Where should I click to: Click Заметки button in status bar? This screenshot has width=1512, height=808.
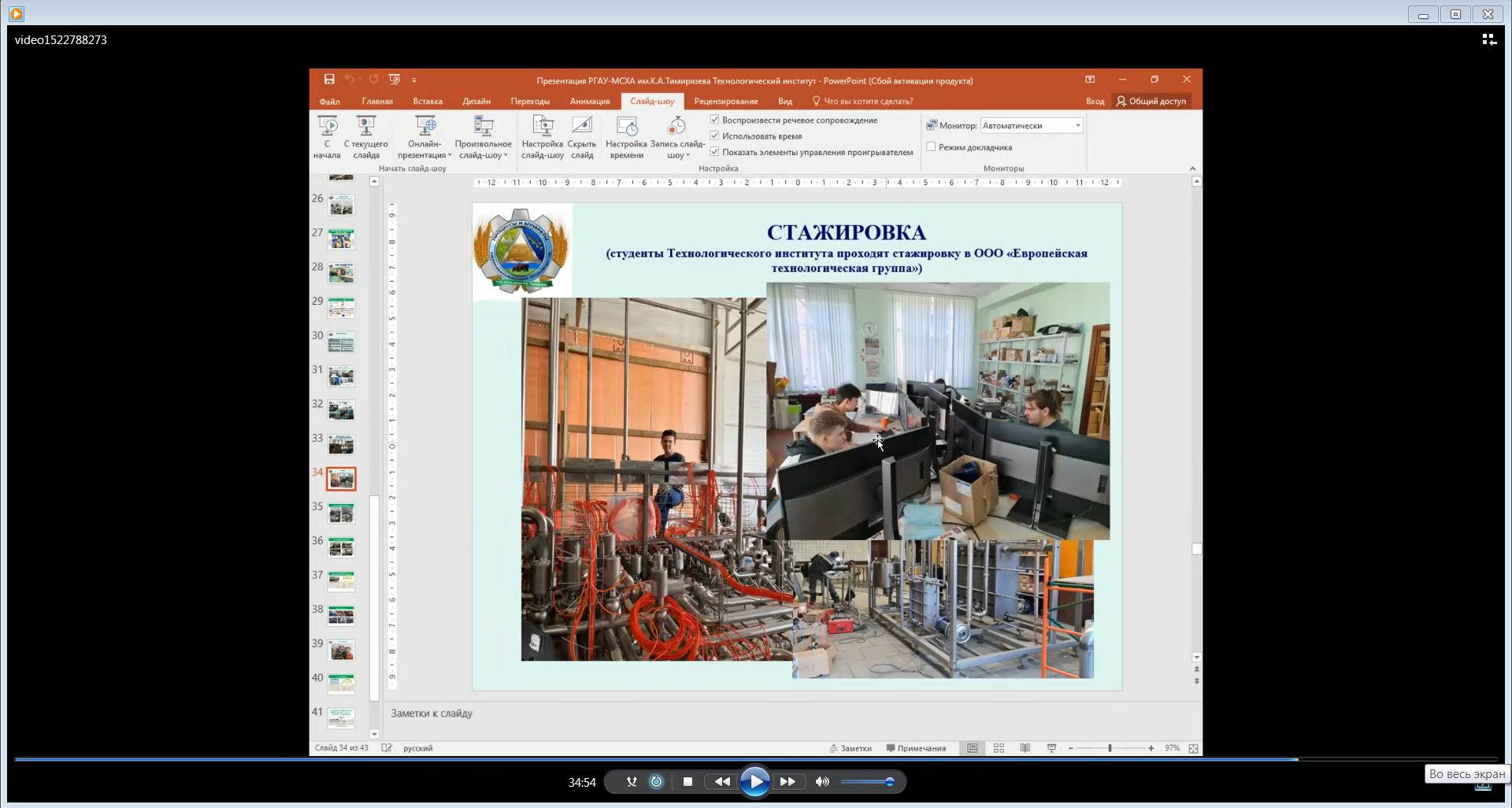click(850, 748)
